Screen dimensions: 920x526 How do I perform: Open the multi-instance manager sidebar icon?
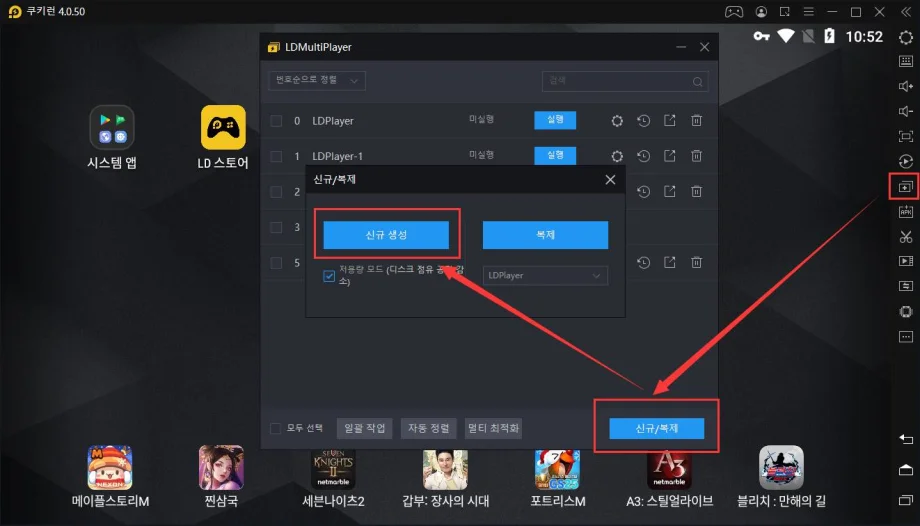[905, 187]
